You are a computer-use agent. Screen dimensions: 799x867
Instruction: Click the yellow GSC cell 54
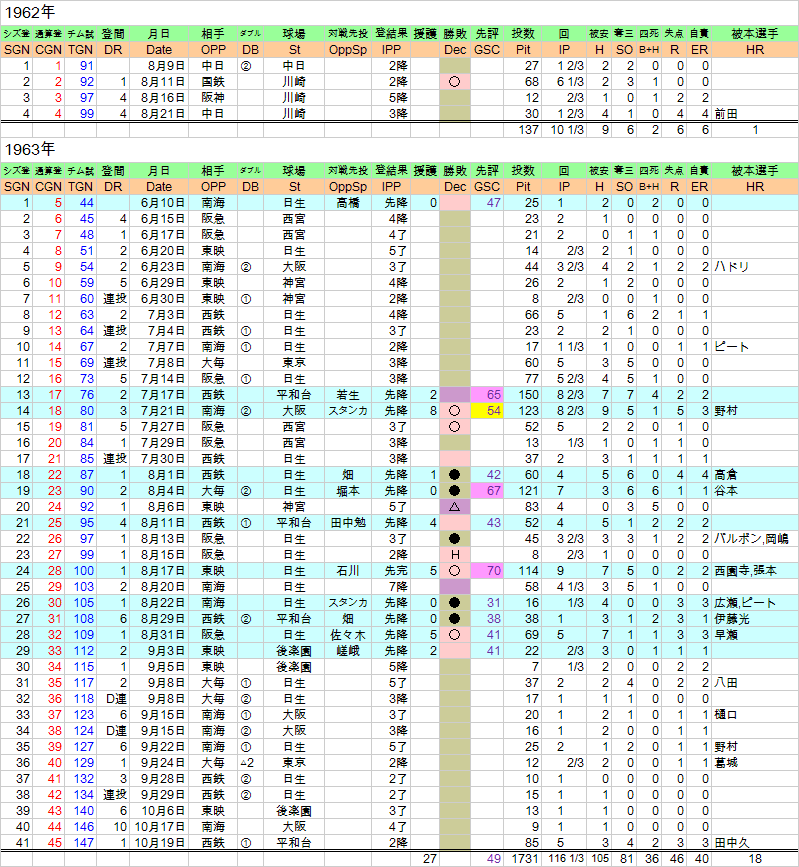pyautogui.click(x=487, y=411)
